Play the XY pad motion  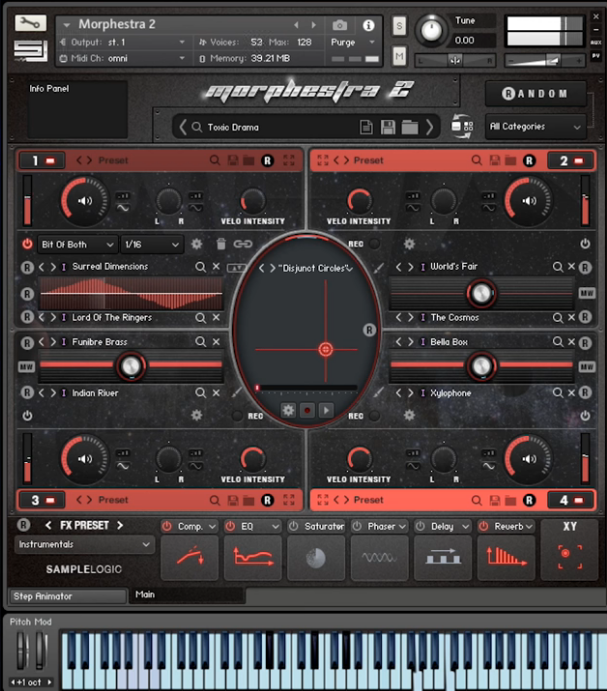point(326,411)
